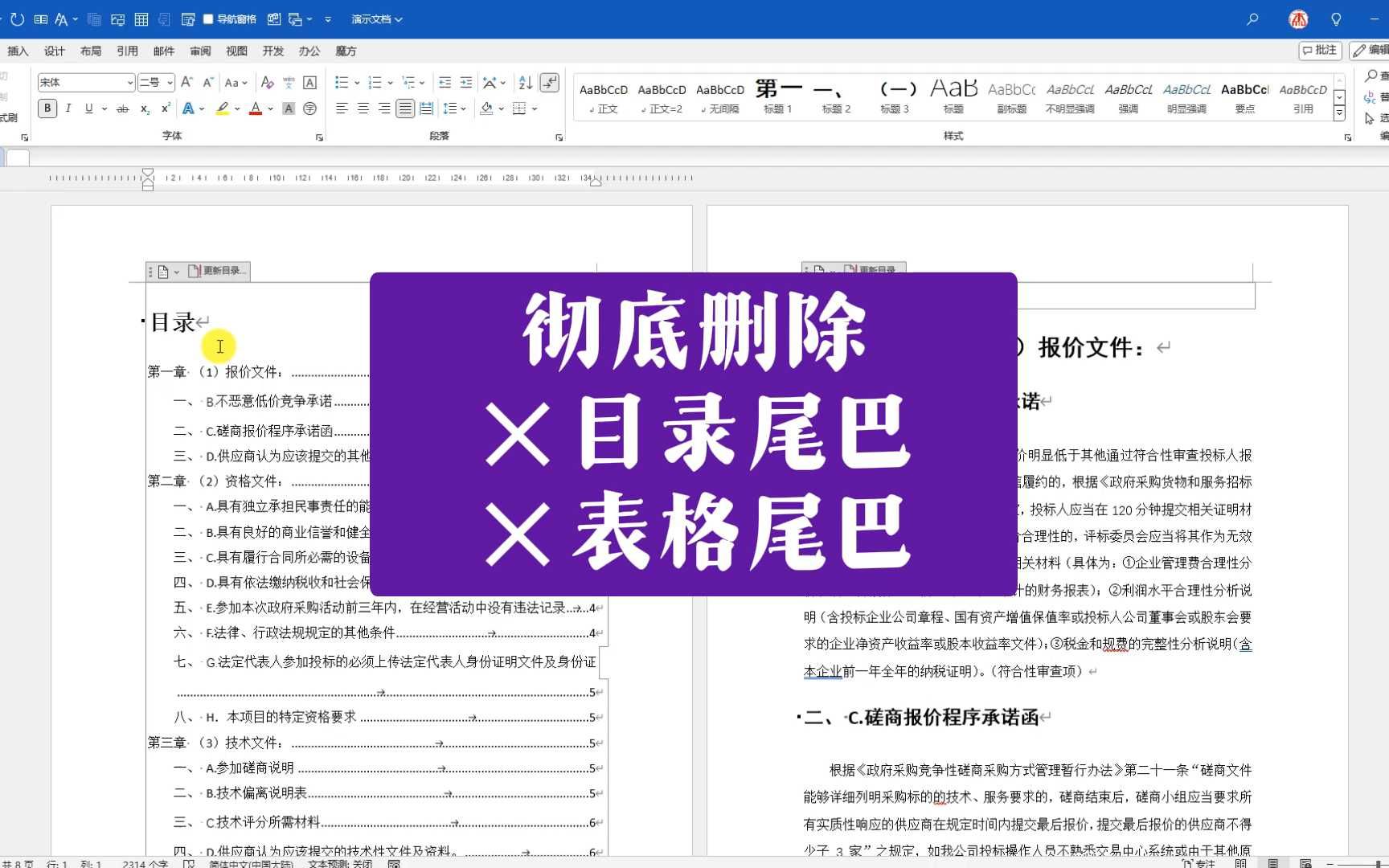The height and width of the screenshot is (868, 1389).
Task: Click the numbered list icon
Action: click(375, 82)
